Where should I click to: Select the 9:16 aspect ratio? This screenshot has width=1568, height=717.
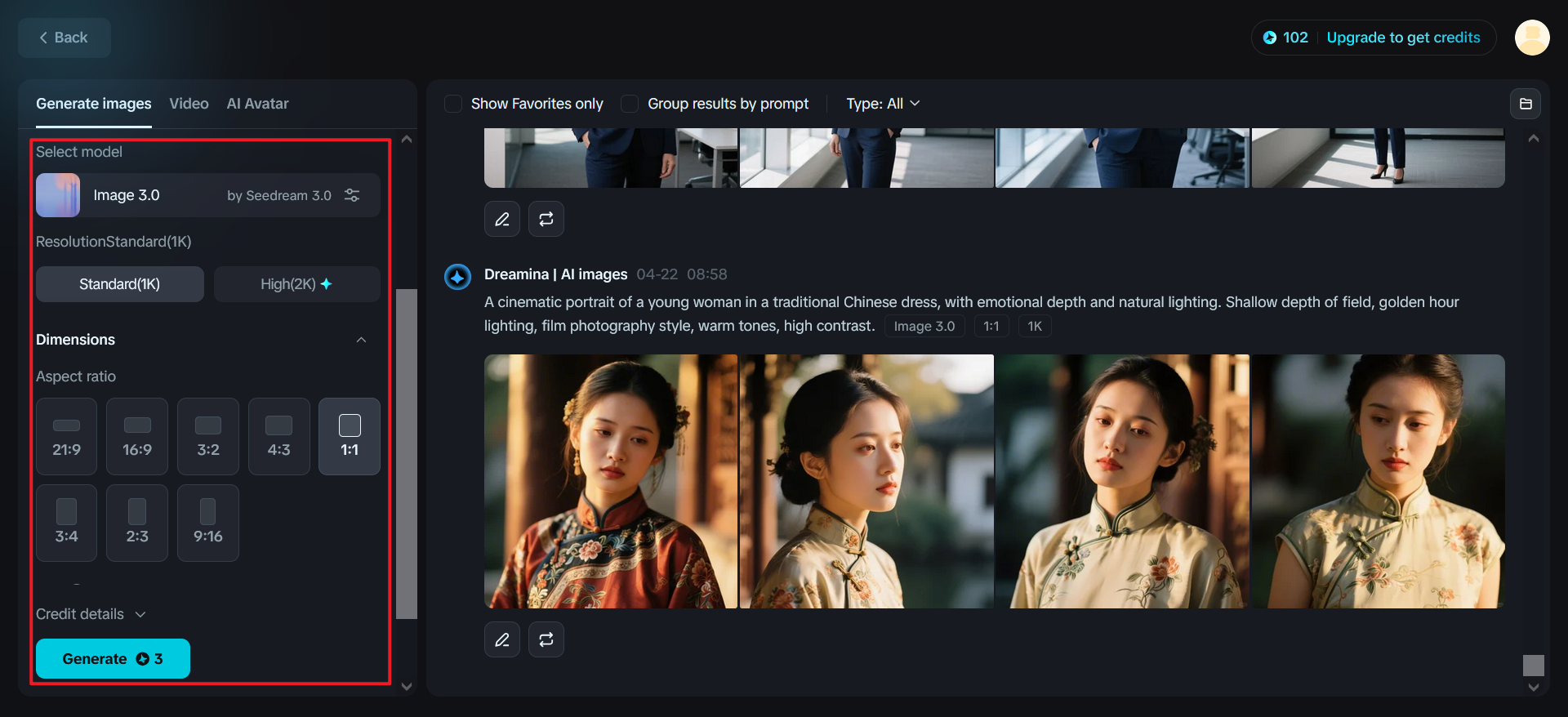click(x=208, y=523)
